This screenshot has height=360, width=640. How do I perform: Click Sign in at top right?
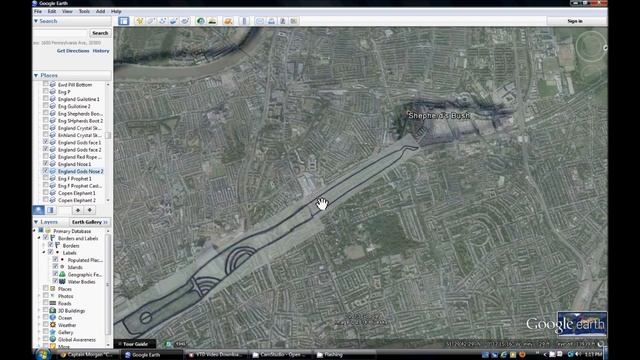click(575, 21)
